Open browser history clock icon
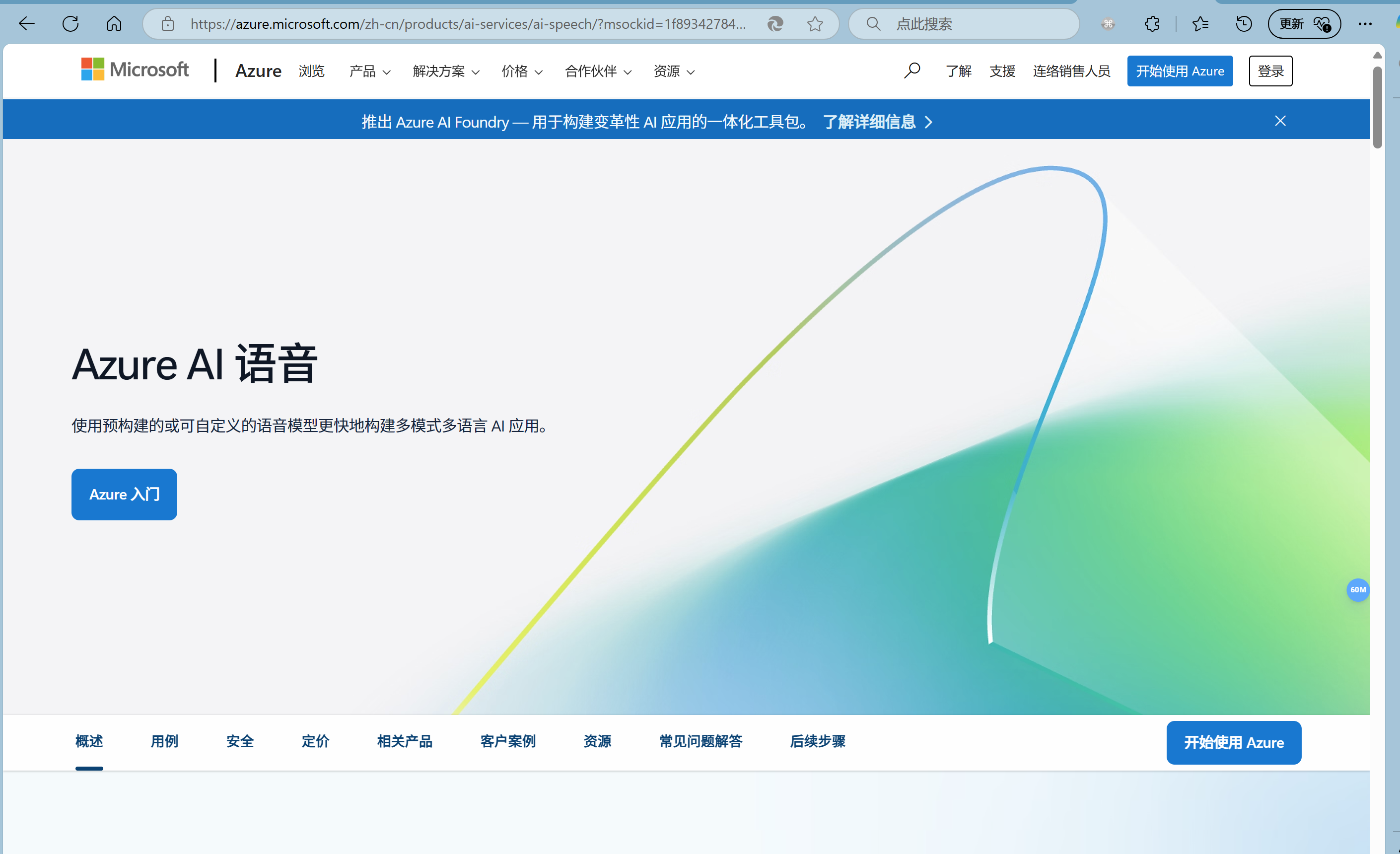 point(1243,24)
